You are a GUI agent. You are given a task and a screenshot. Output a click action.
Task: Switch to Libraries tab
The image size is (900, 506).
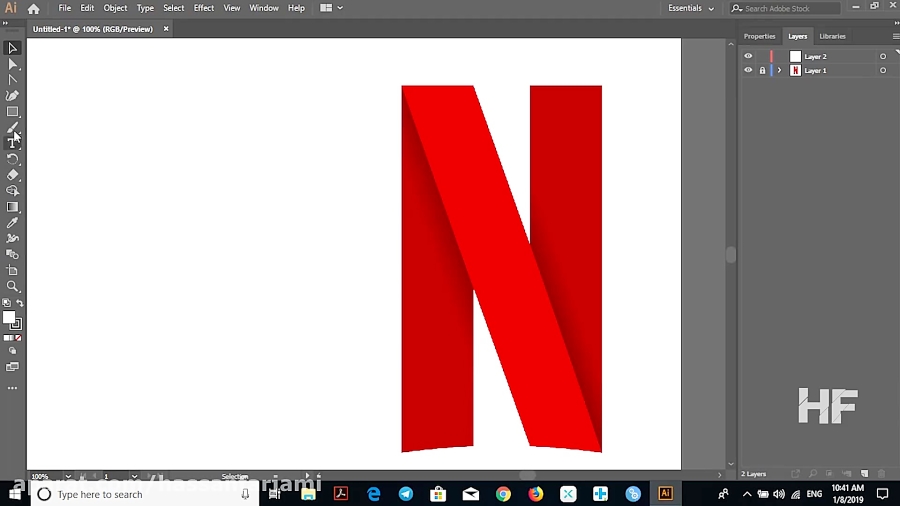832,36
